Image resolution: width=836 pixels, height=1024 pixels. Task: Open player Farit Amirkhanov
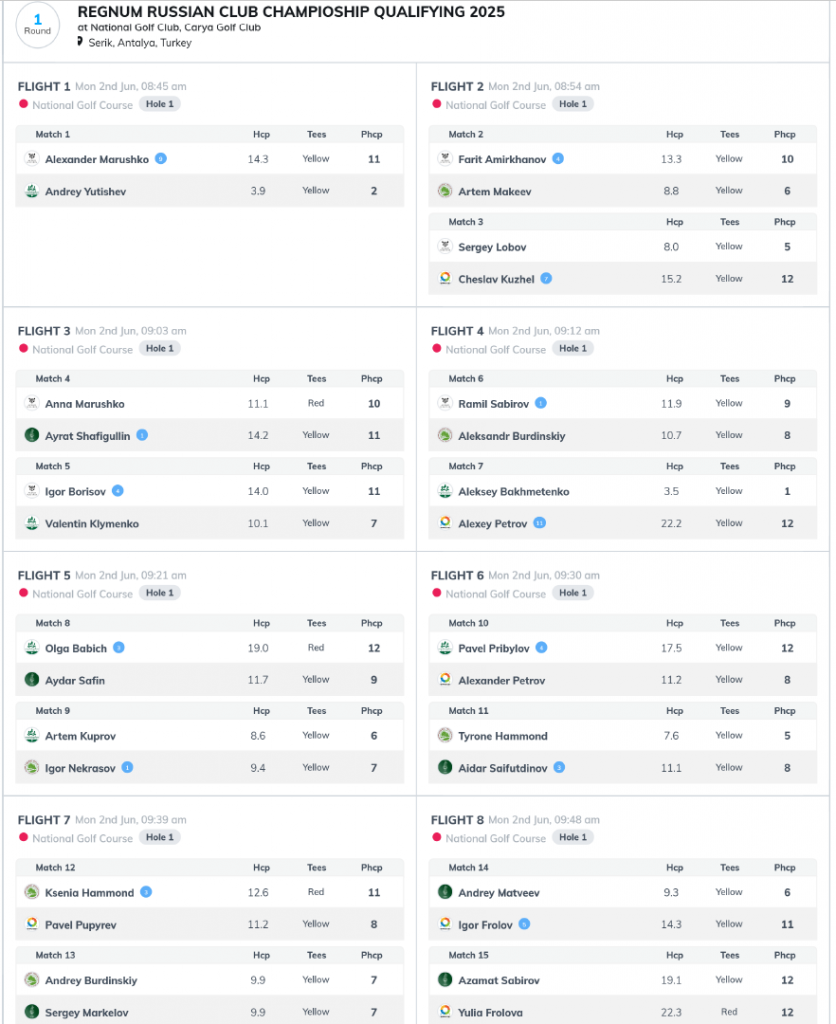point(502,159)
